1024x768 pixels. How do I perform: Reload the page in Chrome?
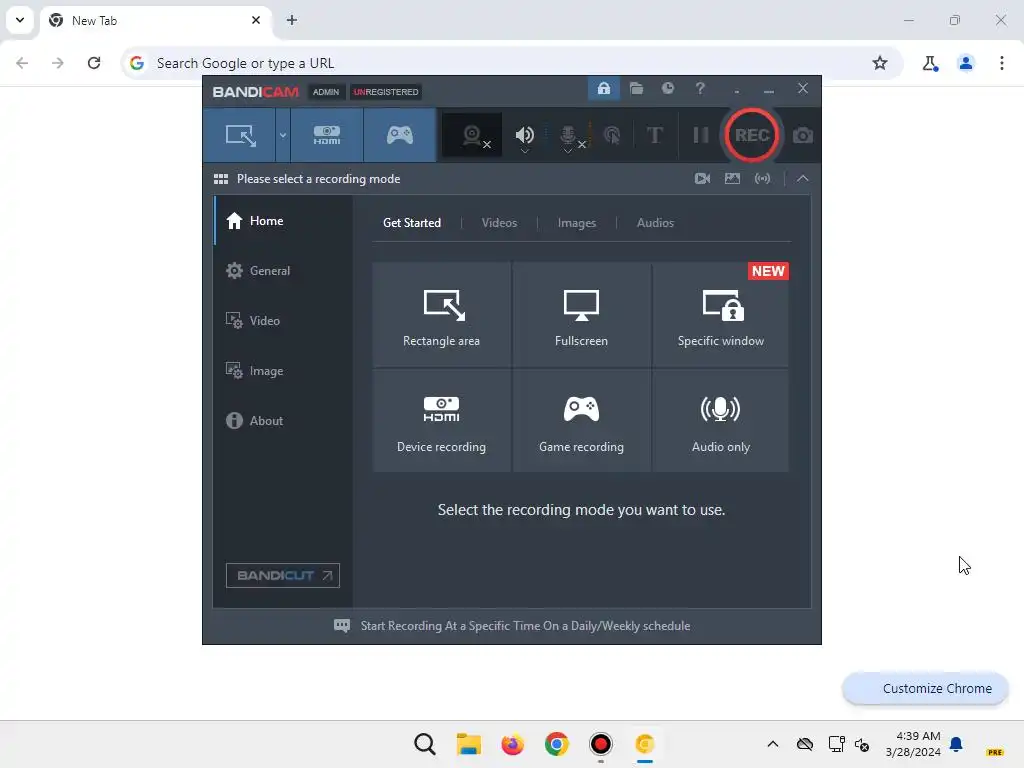[x=94, y=63]
